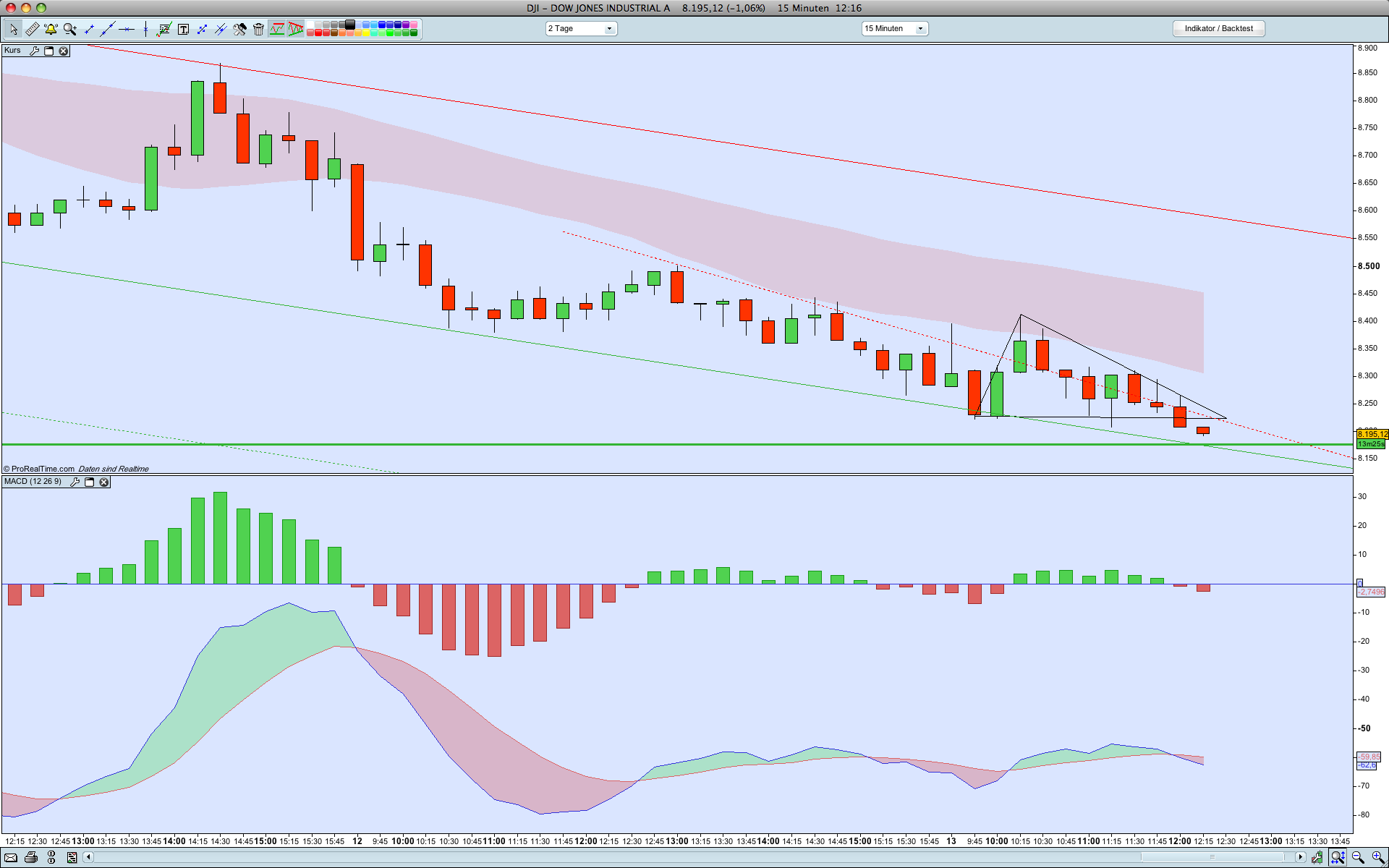Open the '15 Minuten' timeframe dropdown
This screenshot has height=868, width=1389.
point(894,28)
